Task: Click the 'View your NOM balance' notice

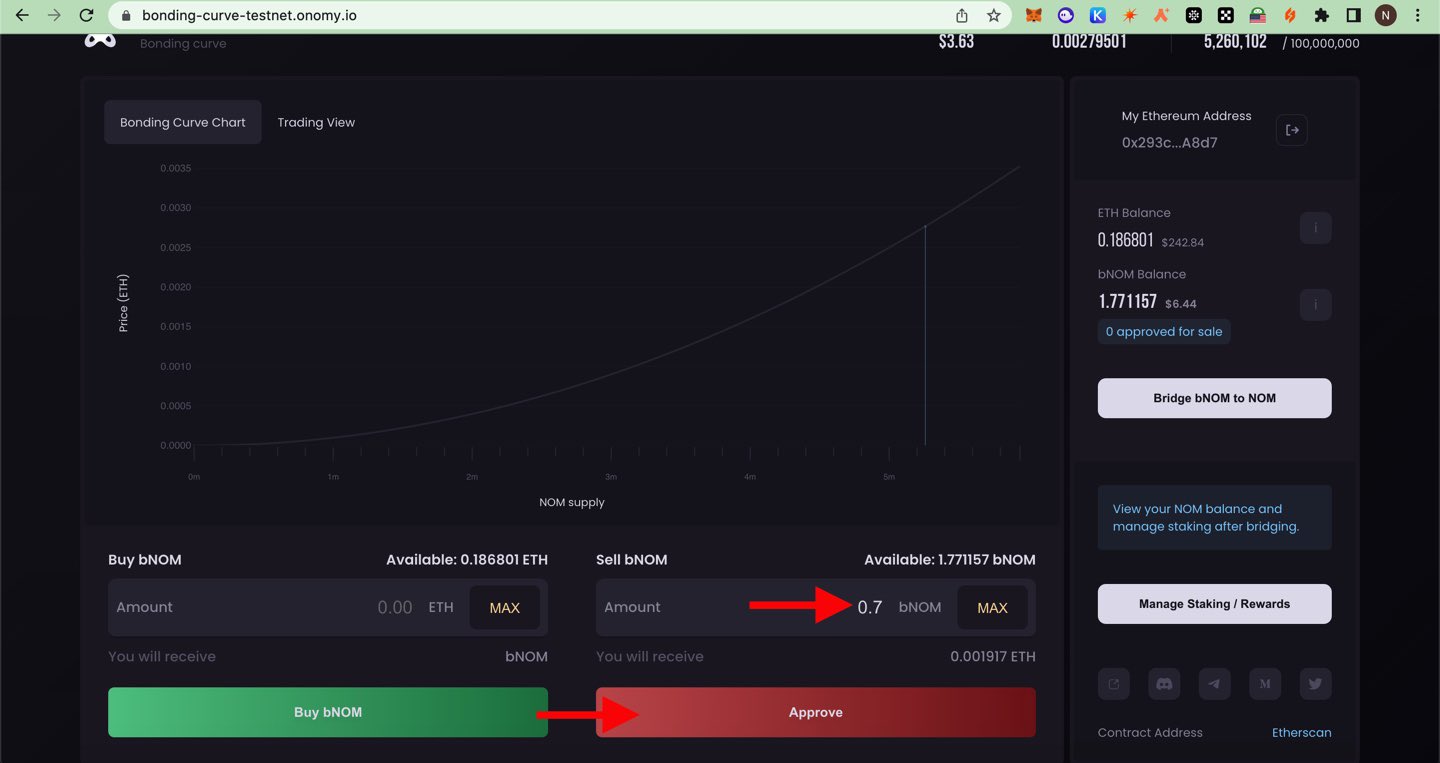Action: click(1214, 518)
